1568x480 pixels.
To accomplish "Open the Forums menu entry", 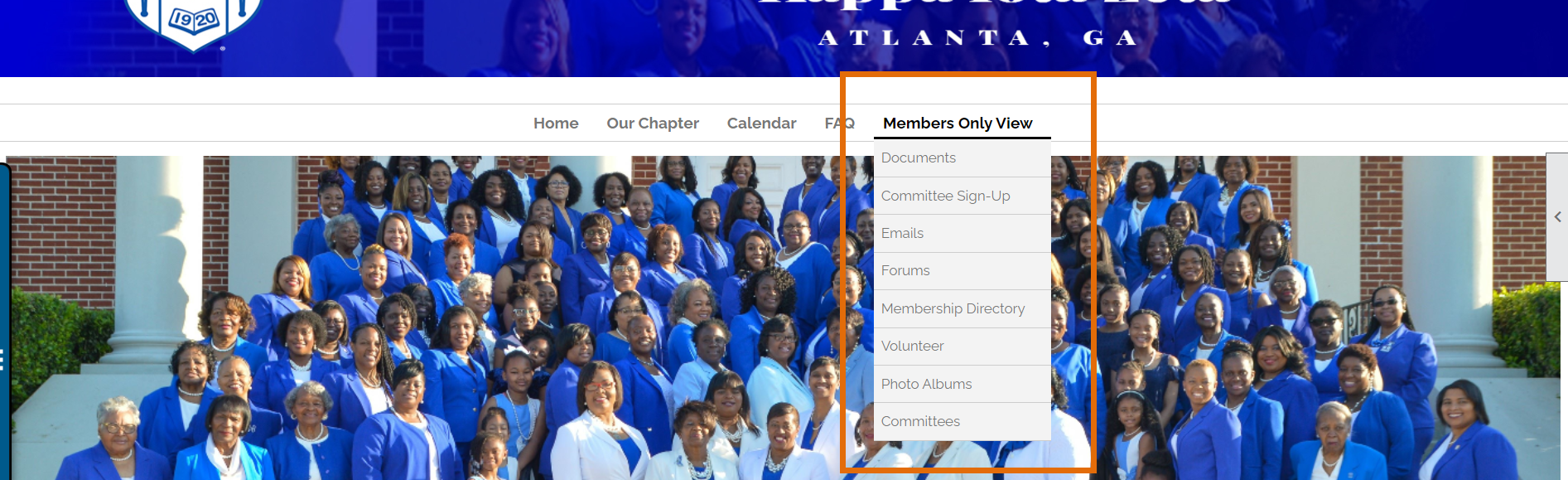I will point(963,270).
